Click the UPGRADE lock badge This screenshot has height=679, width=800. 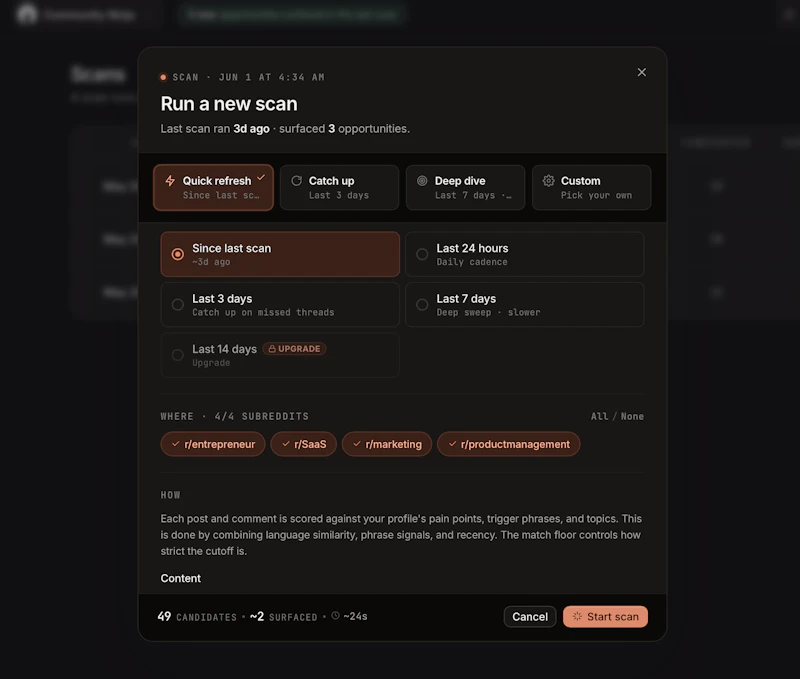point(294,349)
